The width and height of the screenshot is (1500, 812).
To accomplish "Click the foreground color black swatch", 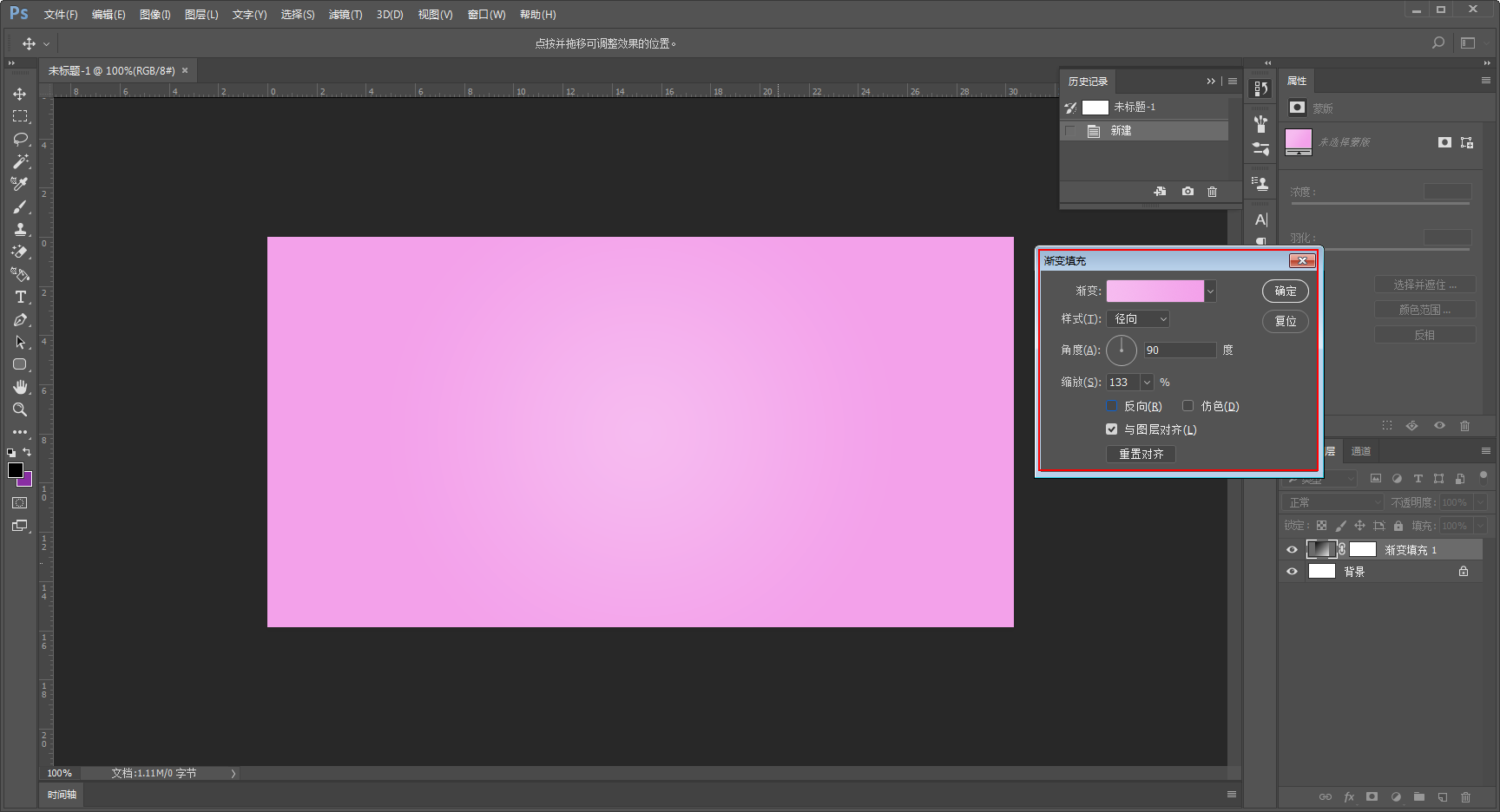I will [x=15, y=469].
